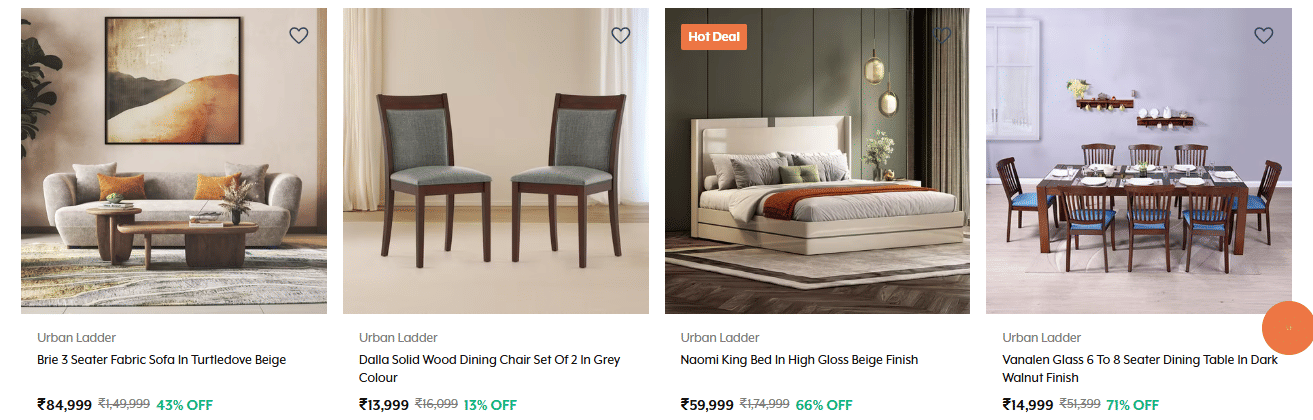Viewport: 1313px width, 420px height.
Task: Click Urban Ladder brand under the sofa
Action: [x=76, y=337]
